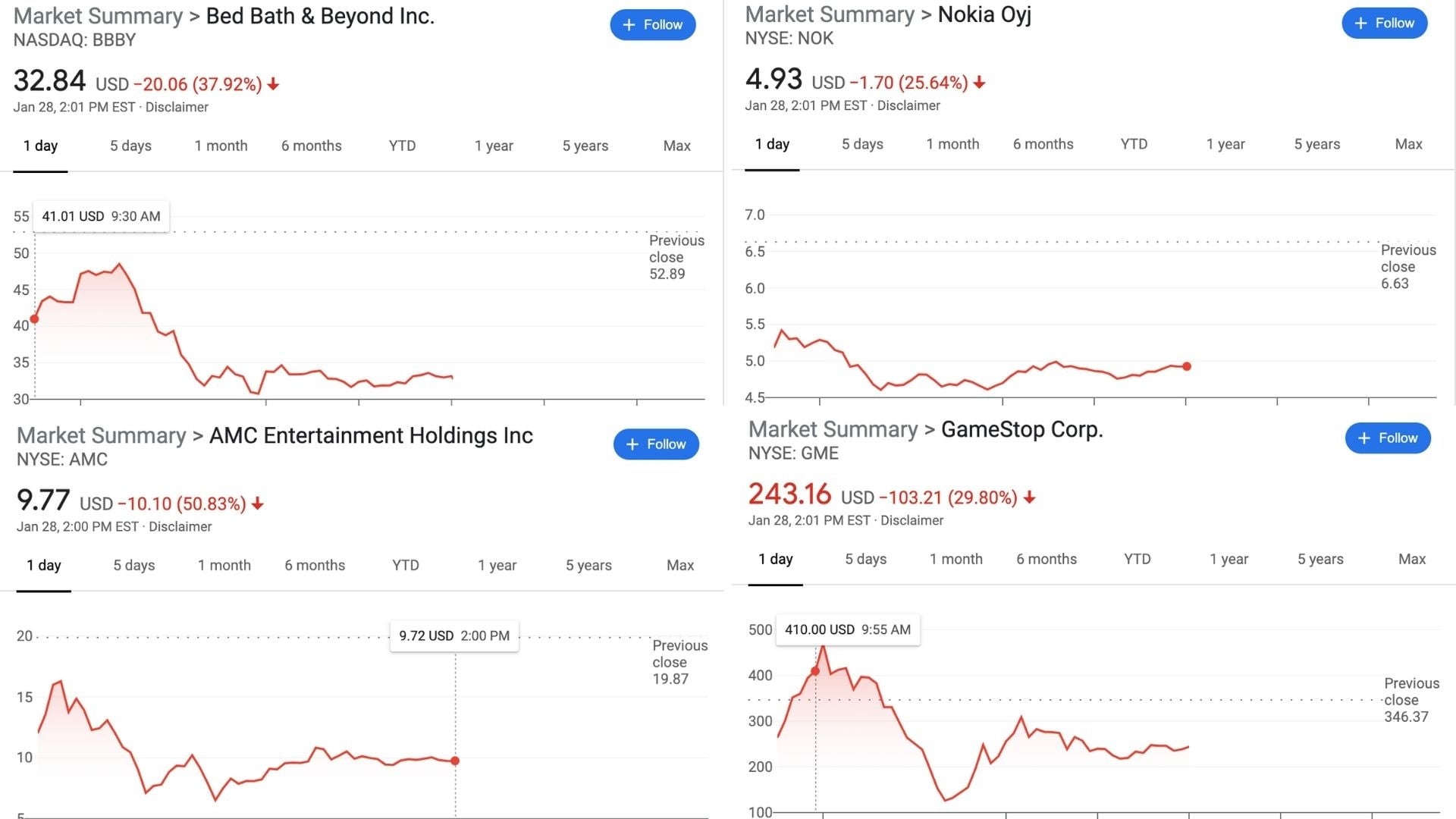
Task: Click the plus icon on Bed Bath & Beyond Follow
Action: 627,24
